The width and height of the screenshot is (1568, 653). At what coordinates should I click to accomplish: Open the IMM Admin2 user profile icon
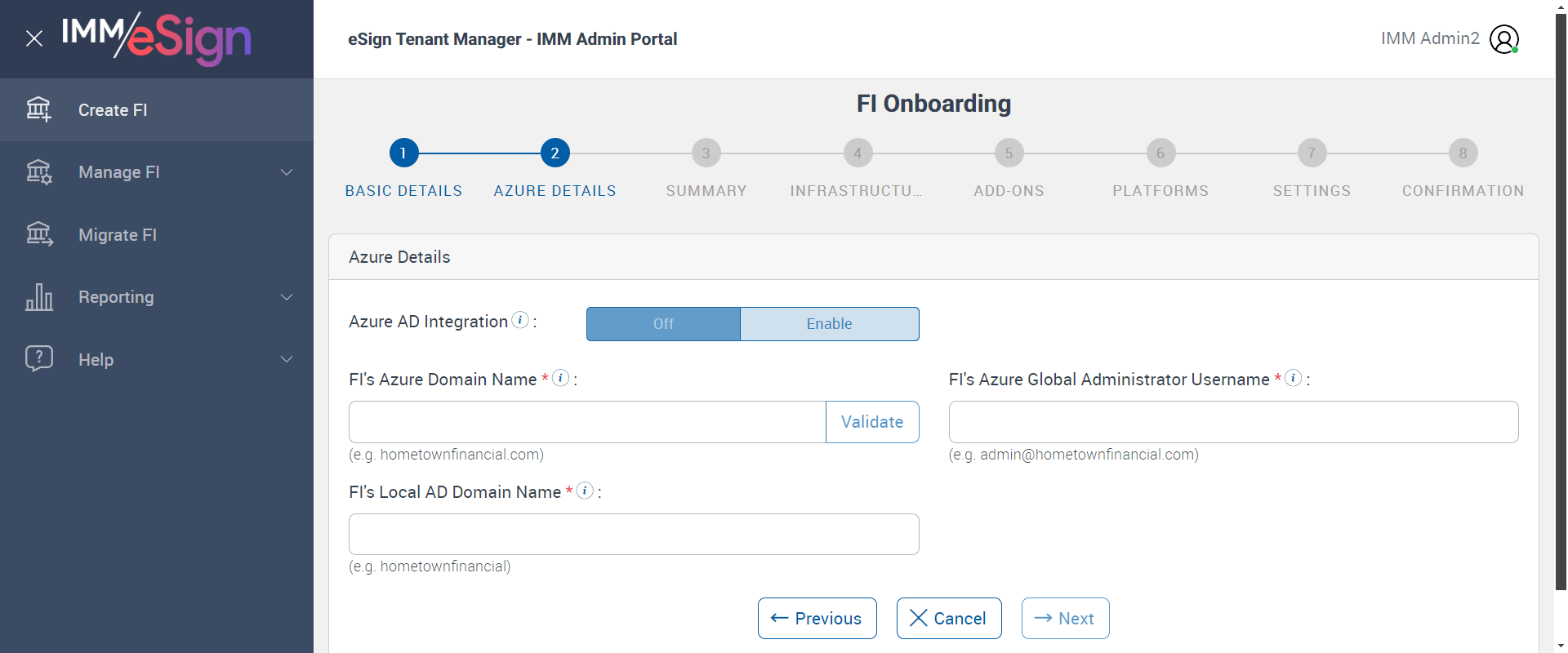pyautogui.click(x=1503, y=38)
